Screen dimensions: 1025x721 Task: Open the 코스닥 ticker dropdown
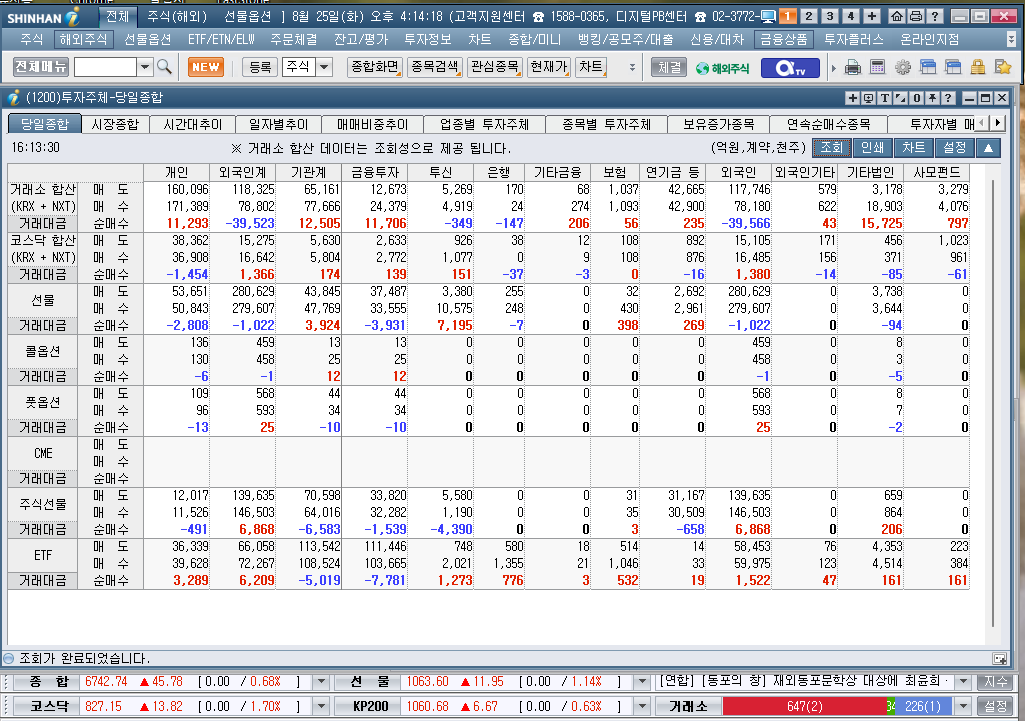[321, 707]
